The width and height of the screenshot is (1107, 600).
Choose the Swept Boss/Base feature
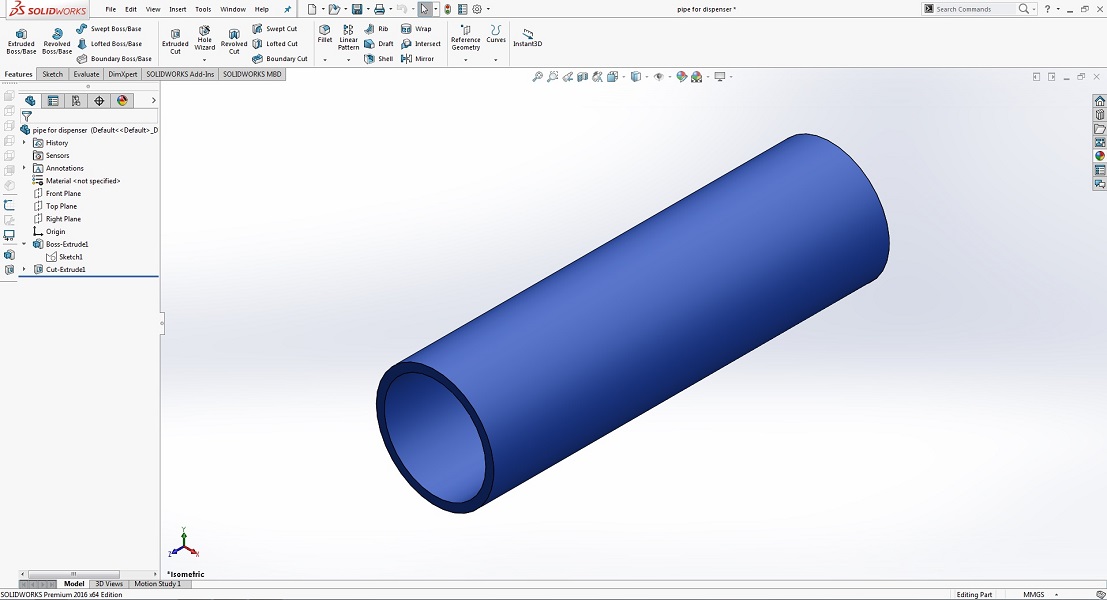coord(109,29)
